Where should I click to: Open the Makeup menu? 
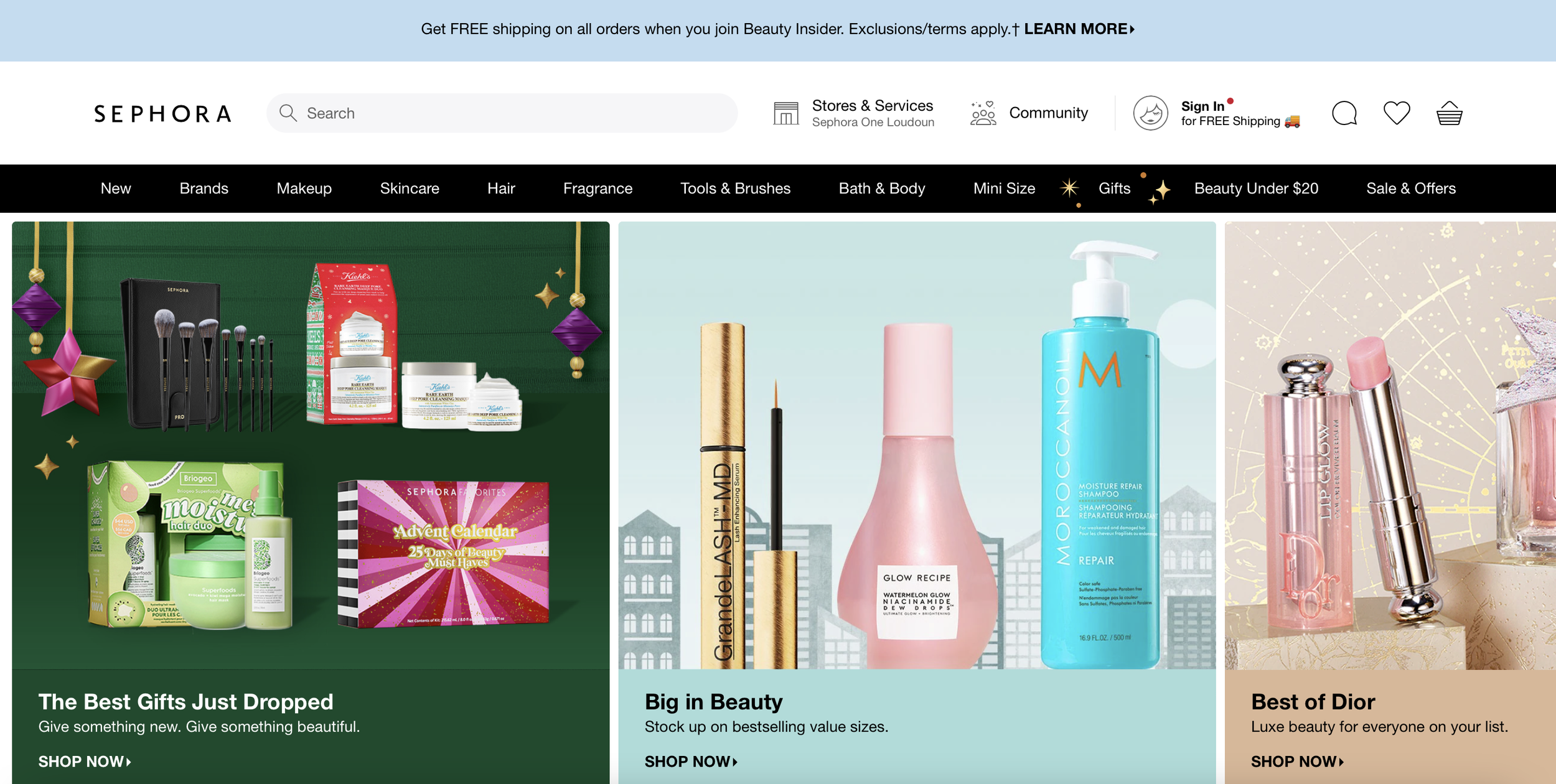(x=304, y=189)
